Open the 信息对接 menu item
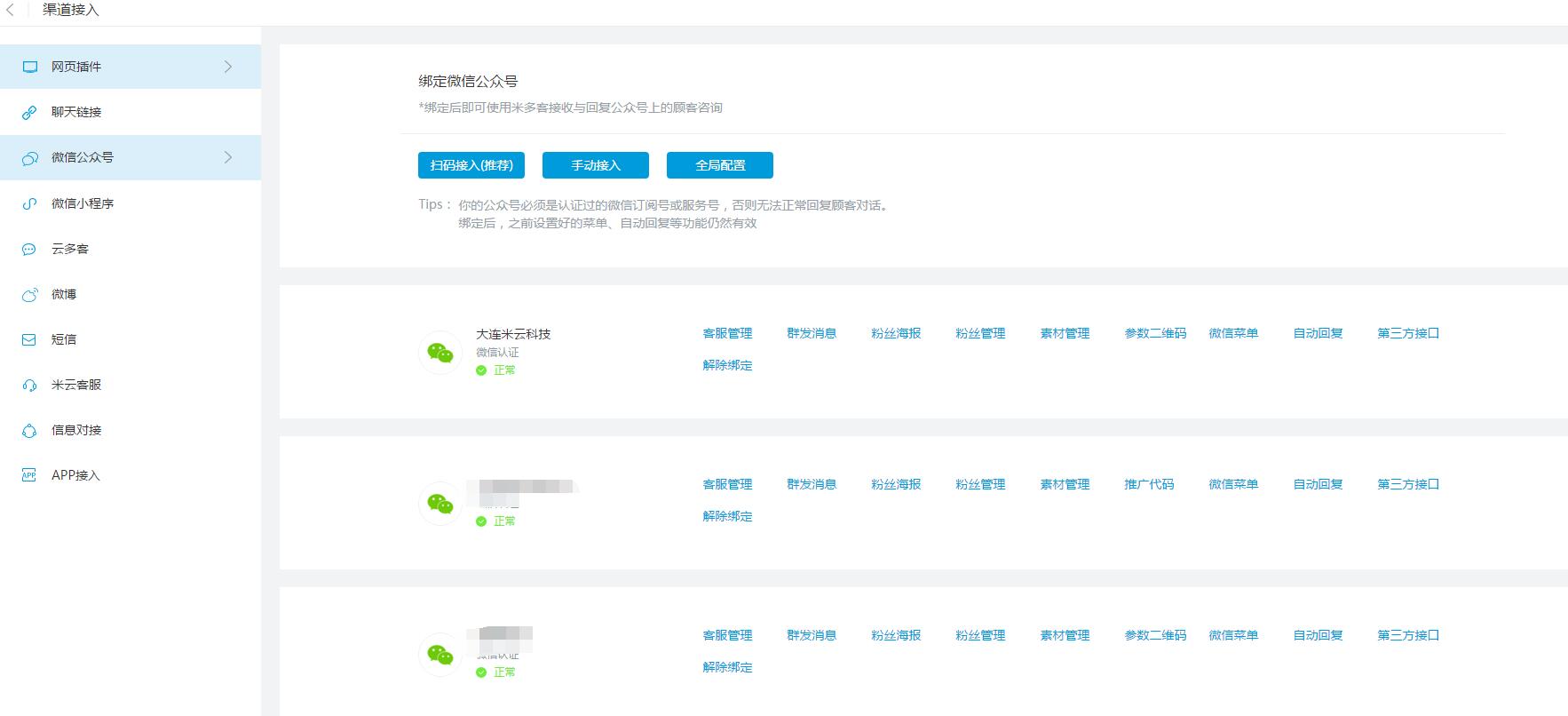 [76, 430]
